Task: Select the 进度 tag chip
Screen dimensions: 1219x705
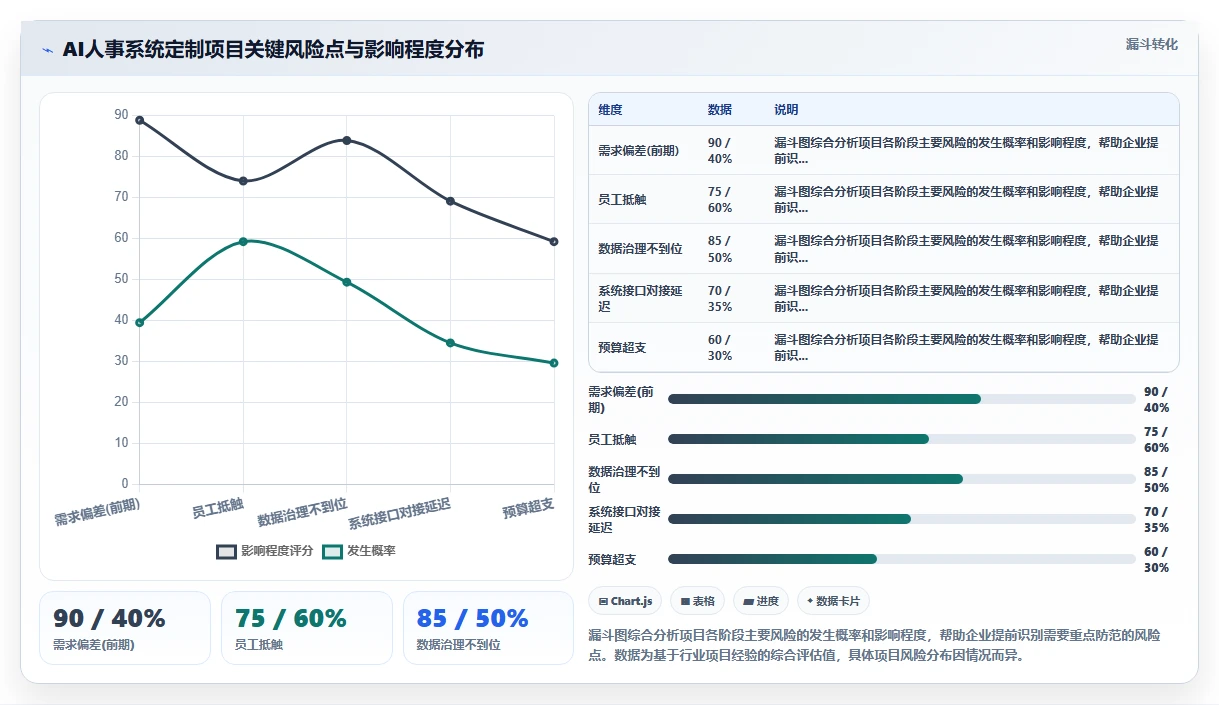Action: (760, 601)
